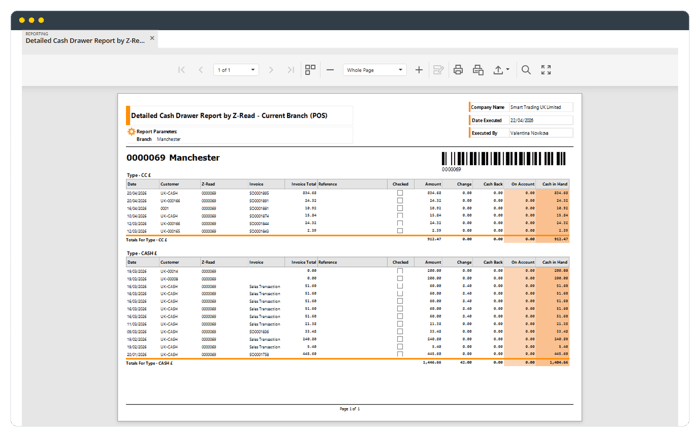Click the 'Valentina Novikova' executed-by value
This screenshot has height=437, width=700.
point(529,133)
